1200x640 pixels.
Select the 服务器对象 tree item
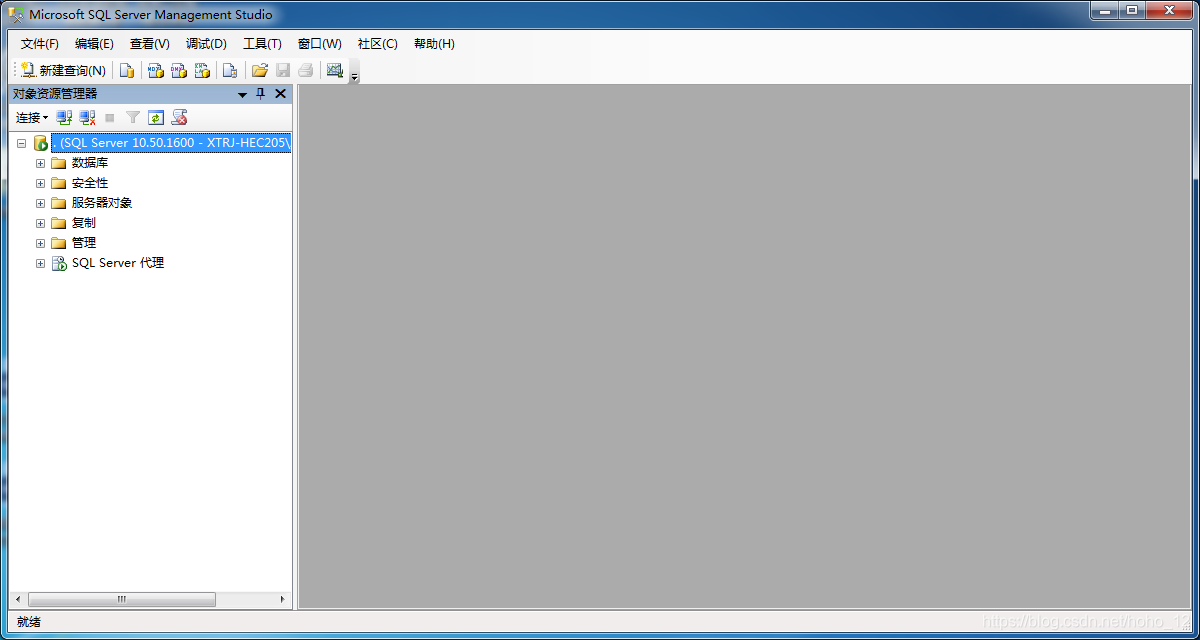tap(102, 203)
